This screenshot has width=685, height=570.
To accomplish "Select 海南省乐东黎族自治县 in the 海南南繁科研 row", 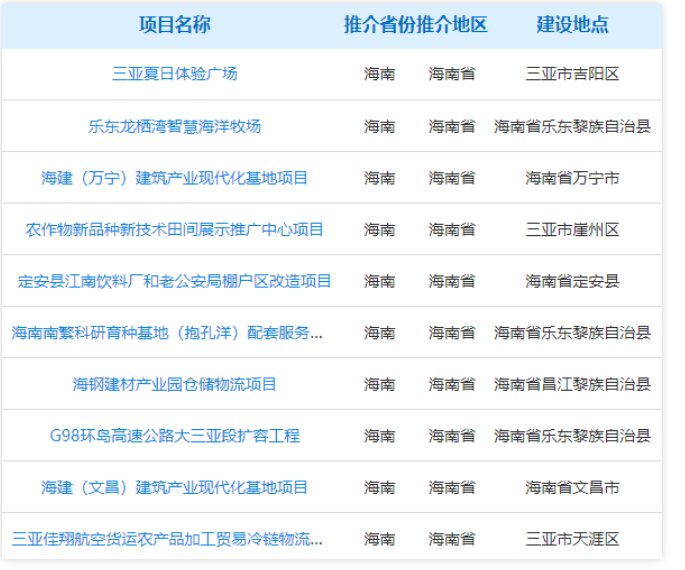I will click(572, 332).
